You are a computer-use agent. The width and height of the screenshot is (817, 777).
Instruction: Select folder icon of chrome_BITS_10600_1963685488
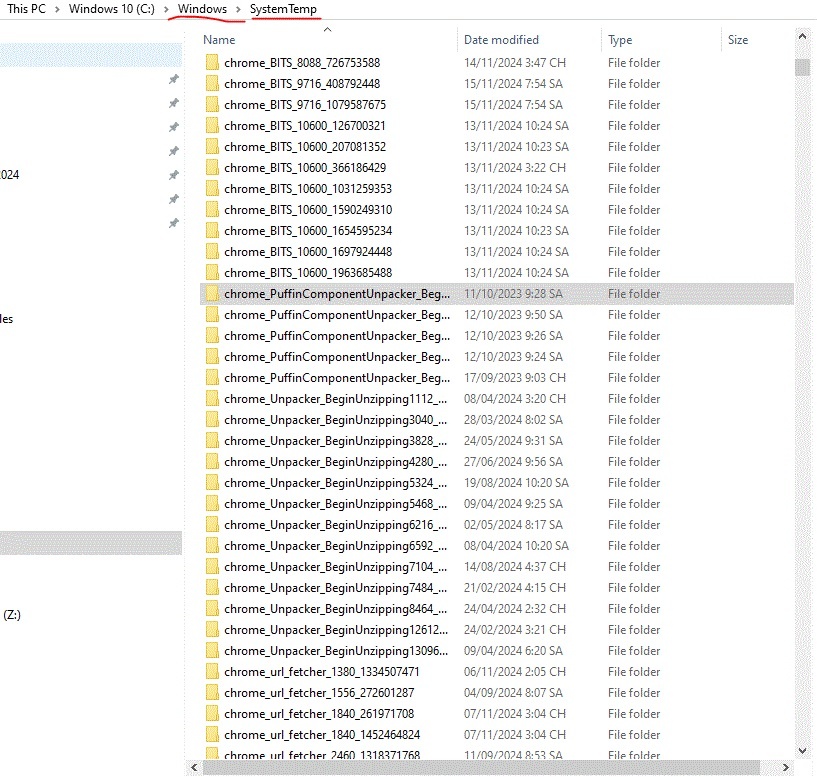212,273
